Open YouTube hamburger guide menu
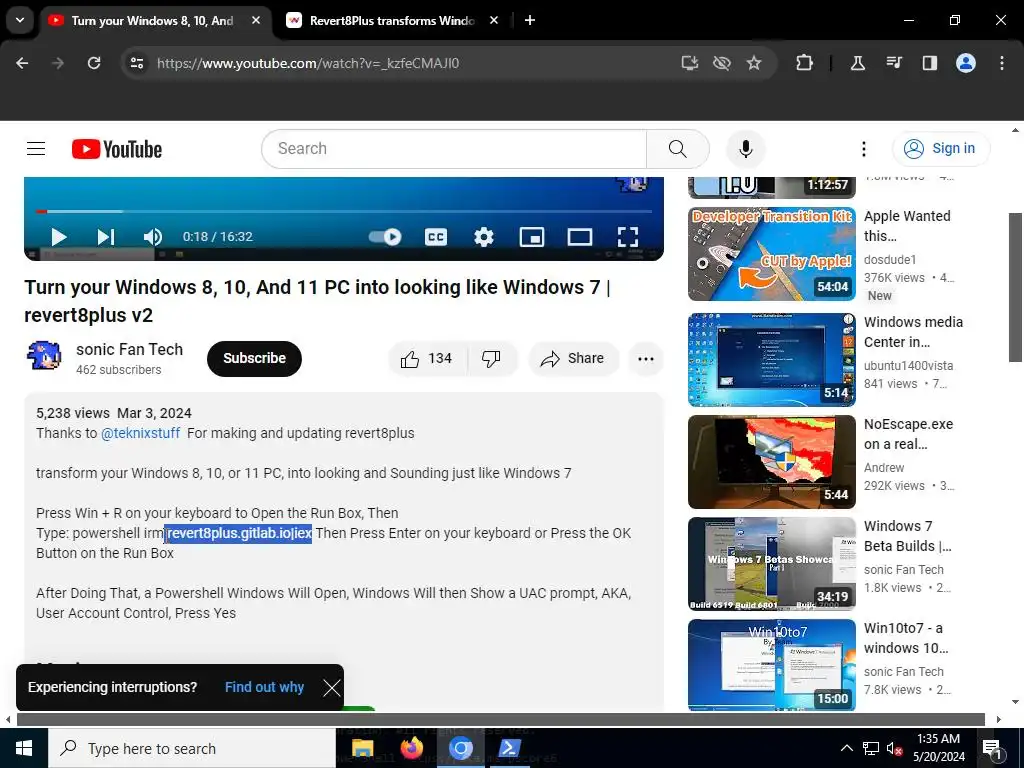Image resolution: width=1024 pixels, height=768 pixels. tap(36, 149)
